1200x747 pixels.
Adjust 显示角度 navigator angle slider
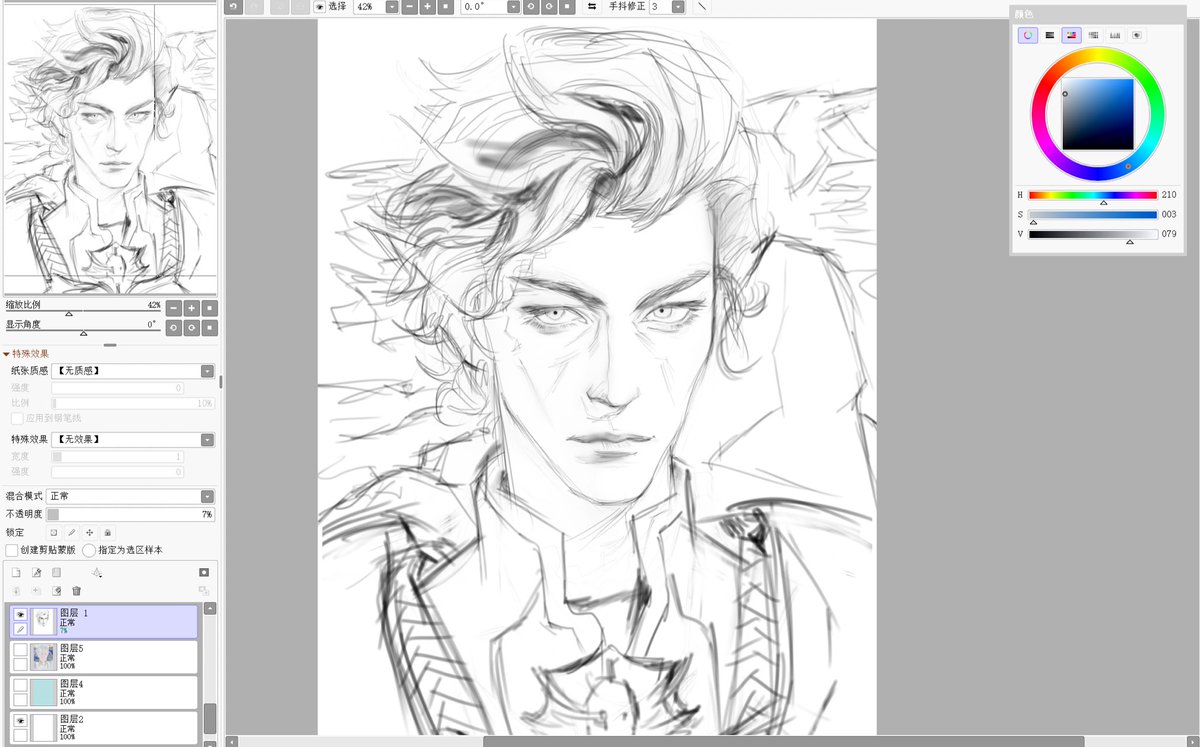[x=83, y=331]
